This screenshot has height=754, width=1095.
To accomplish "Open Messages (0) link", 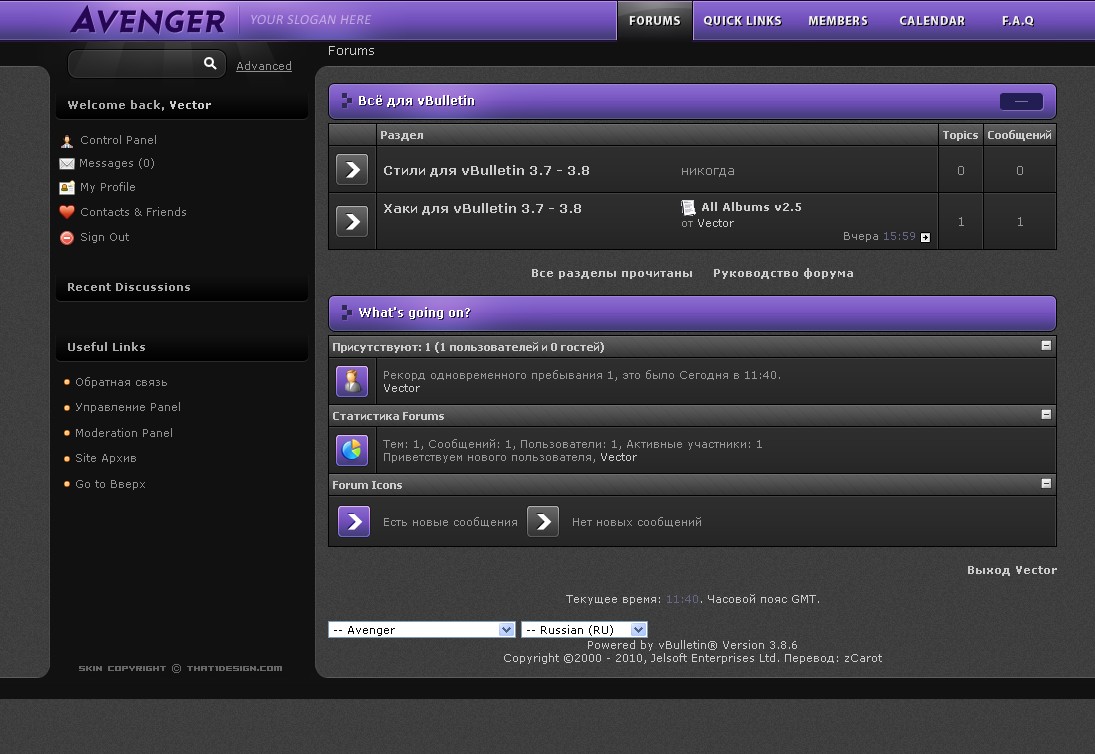I will coord(117,163).
